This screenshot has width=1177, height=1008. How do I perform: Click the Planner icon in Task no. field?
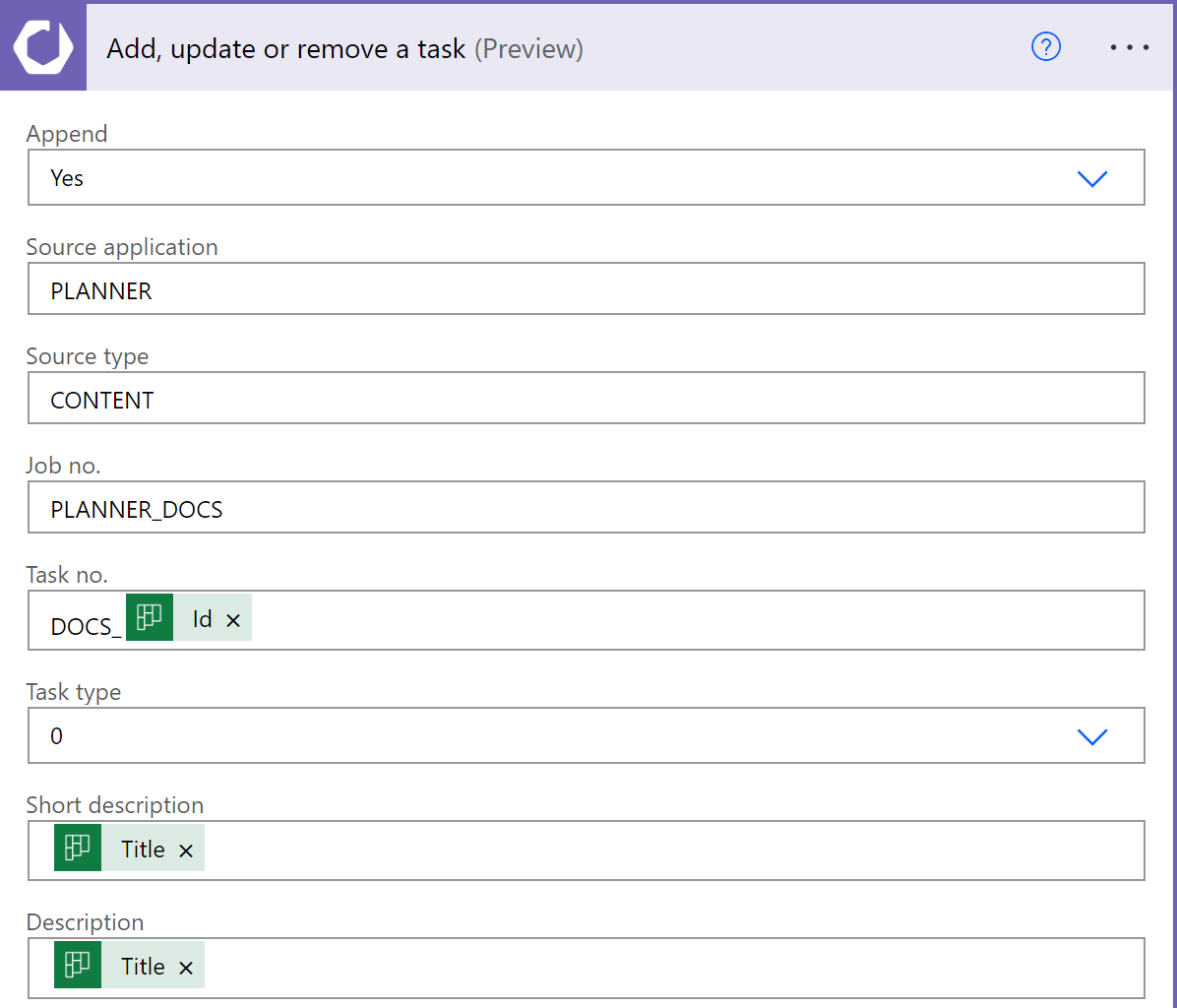coord(150,618)
